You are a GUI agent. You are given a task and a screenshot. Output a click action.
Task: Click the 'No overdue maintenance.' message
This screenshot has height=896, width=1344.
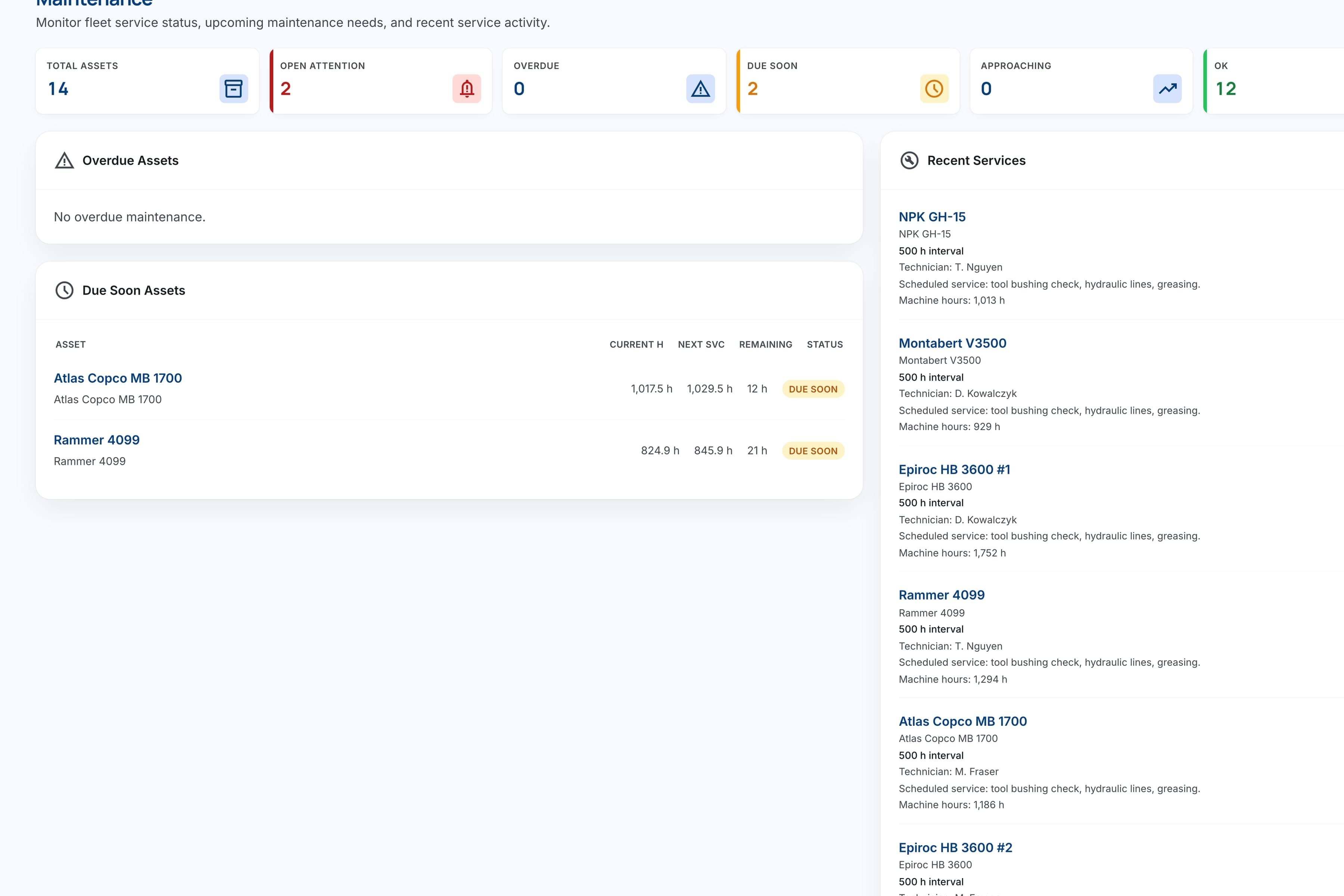(130, 217)
